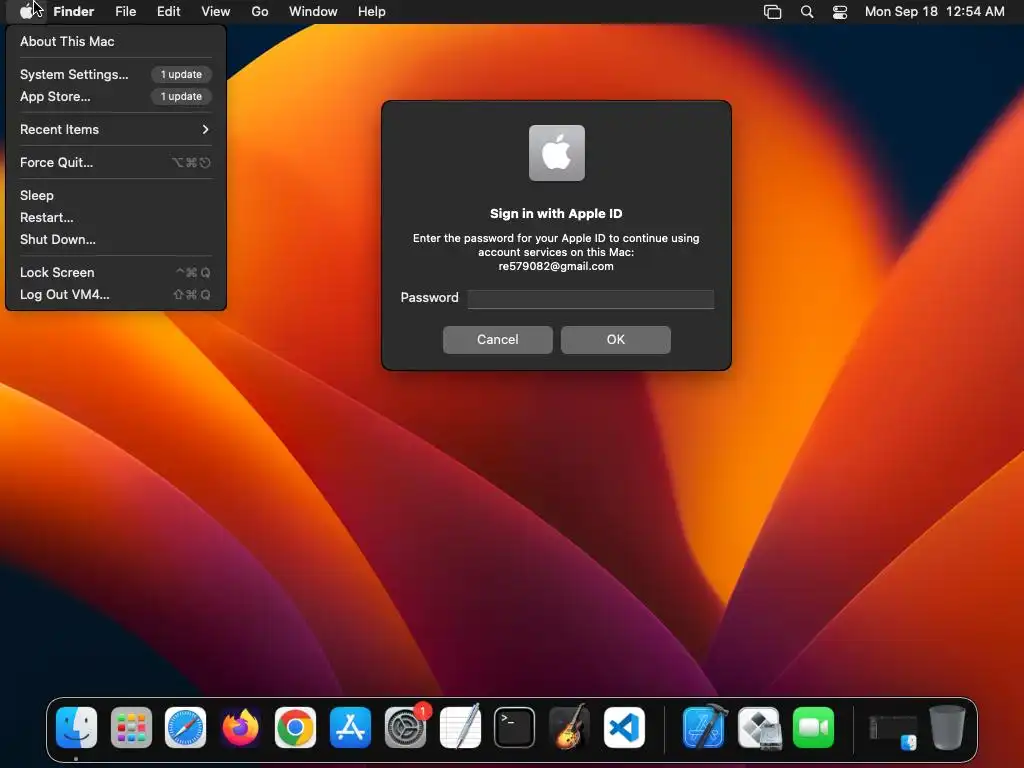1024x768 pixels.
Task: Click the re579082@gmail.com account text
Action: tap(556, 266)
